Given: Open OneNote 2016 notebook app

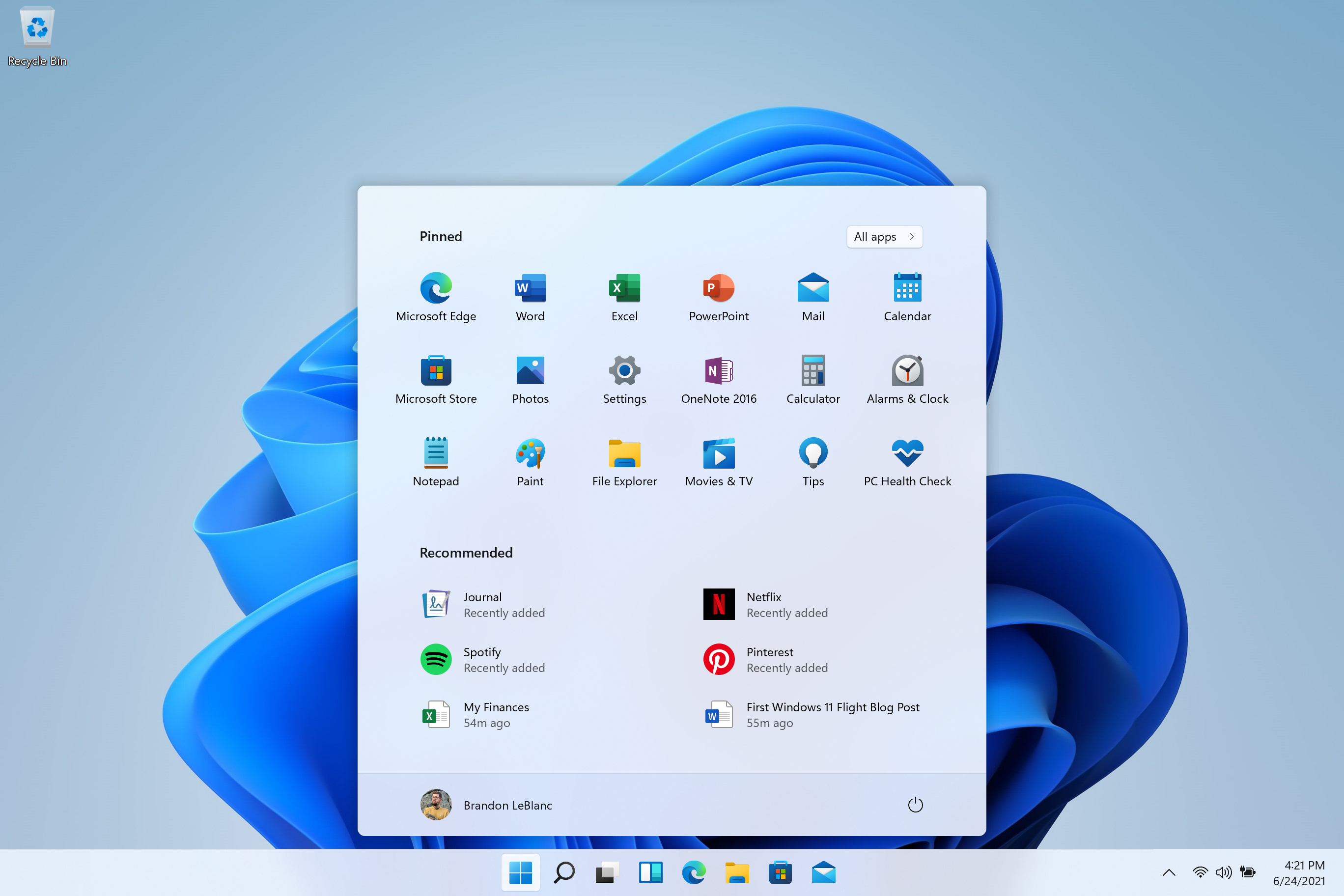Looking at the screenshot, I should 718,370.
